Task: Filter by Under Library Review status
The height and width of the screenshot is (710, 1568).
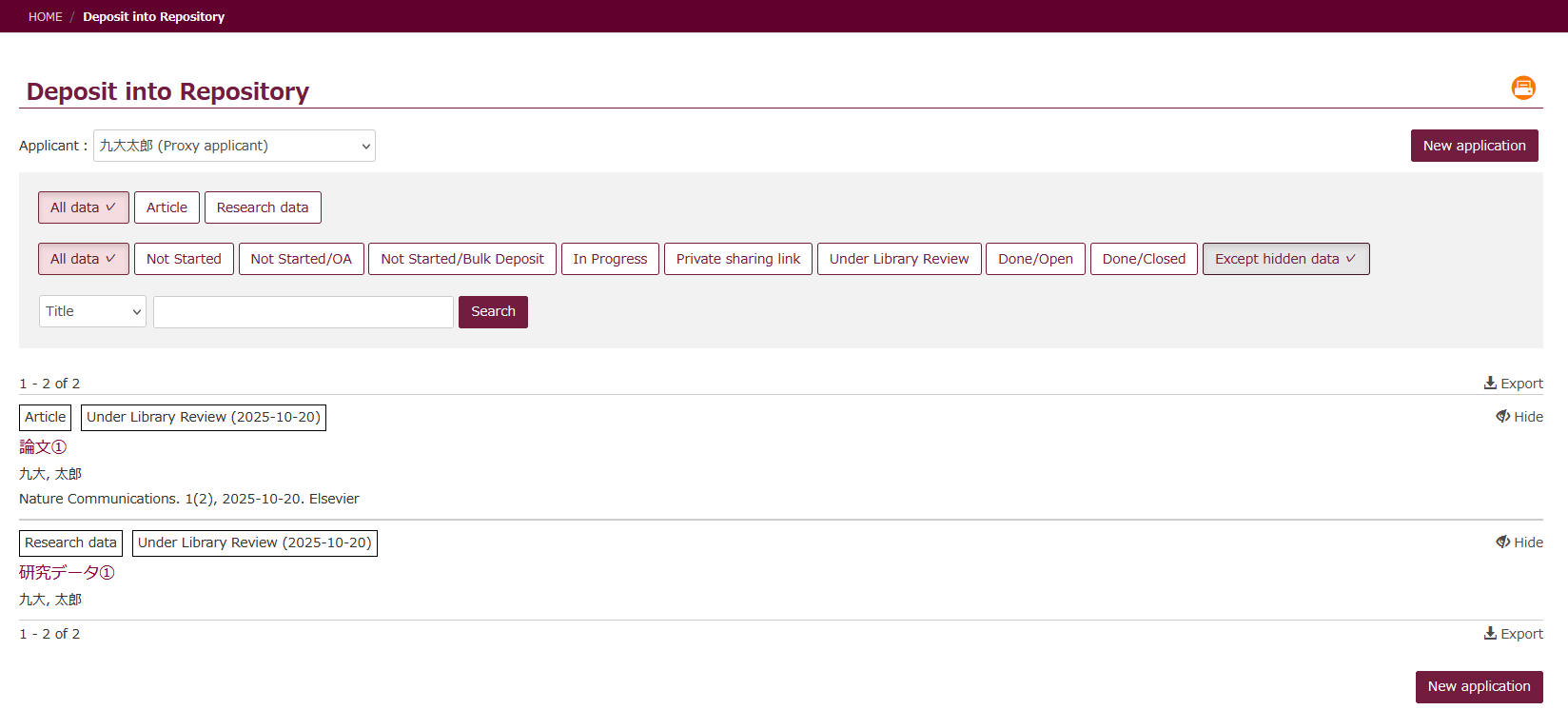Action: tap(898, 259)
